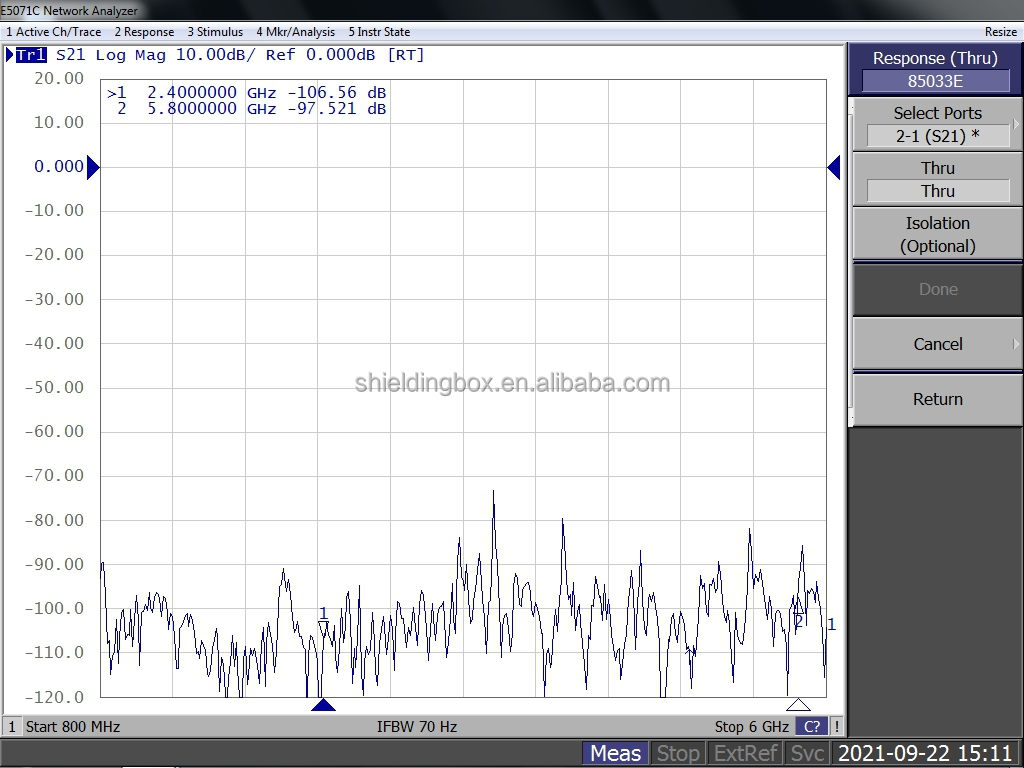Click the Meas status indicator

pyautogui.click(x=615, y=753)
